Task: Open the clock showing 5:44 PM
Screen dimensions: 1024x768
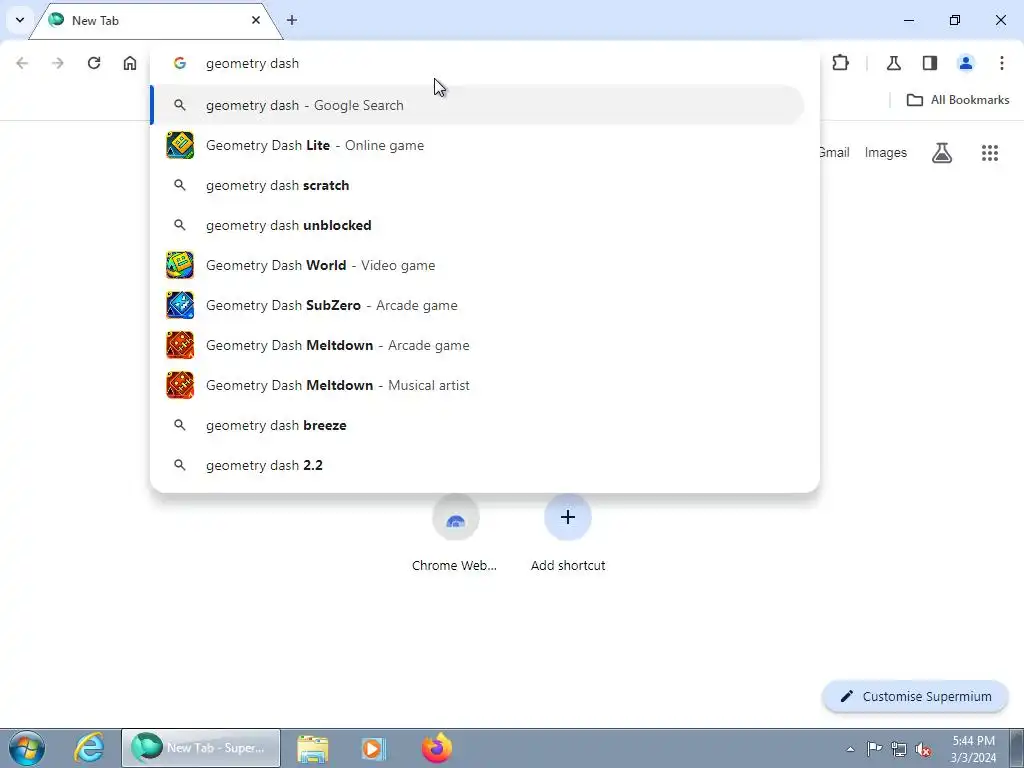Action: pos(974,749)
